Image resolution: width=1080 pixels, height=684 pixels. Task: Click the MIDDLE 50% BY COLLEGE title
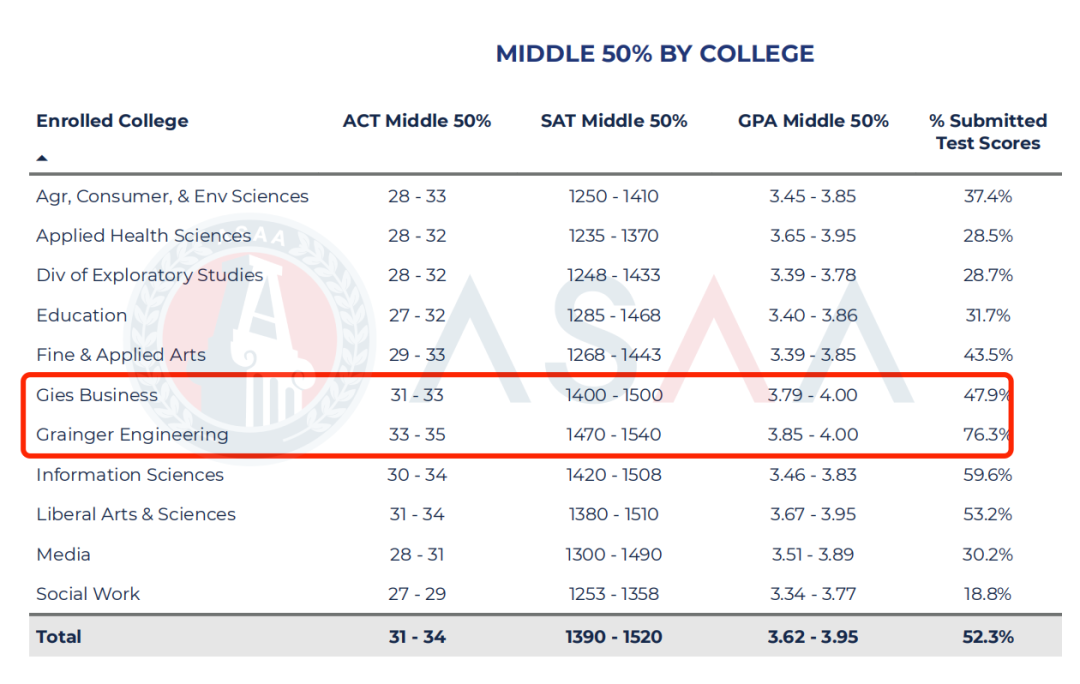point(655,54)
